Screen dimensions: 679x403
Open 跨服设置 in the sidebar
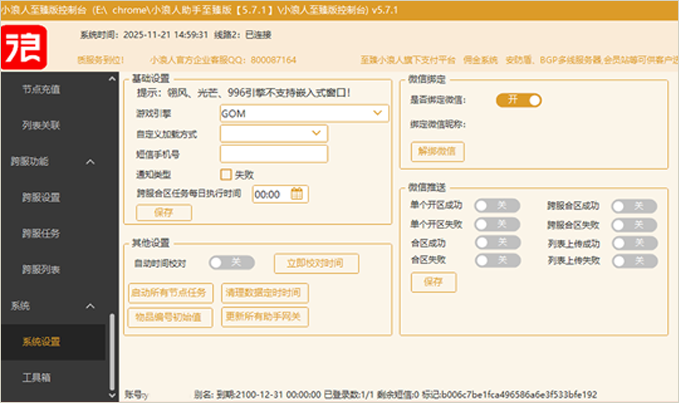pos(42,197)
